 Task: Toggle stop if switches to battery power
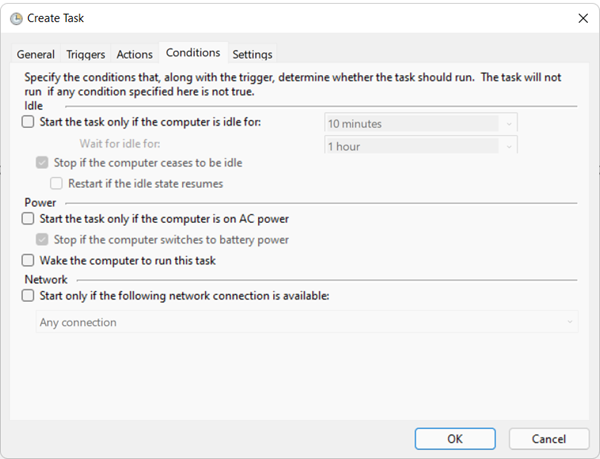coord(42,239)
